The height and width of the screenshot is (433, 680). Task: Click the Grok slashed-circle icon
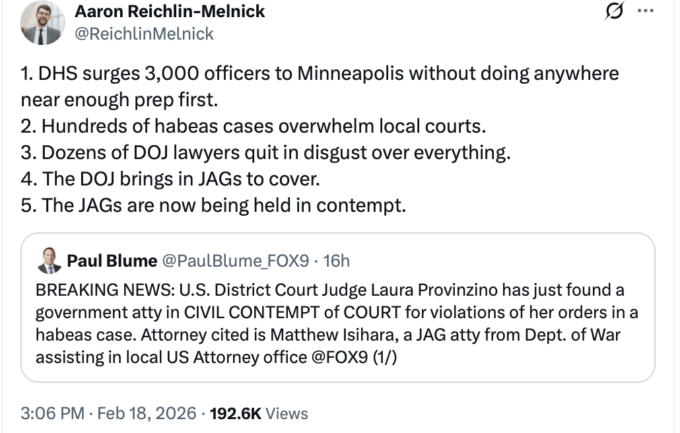click(x=615, y=13)
